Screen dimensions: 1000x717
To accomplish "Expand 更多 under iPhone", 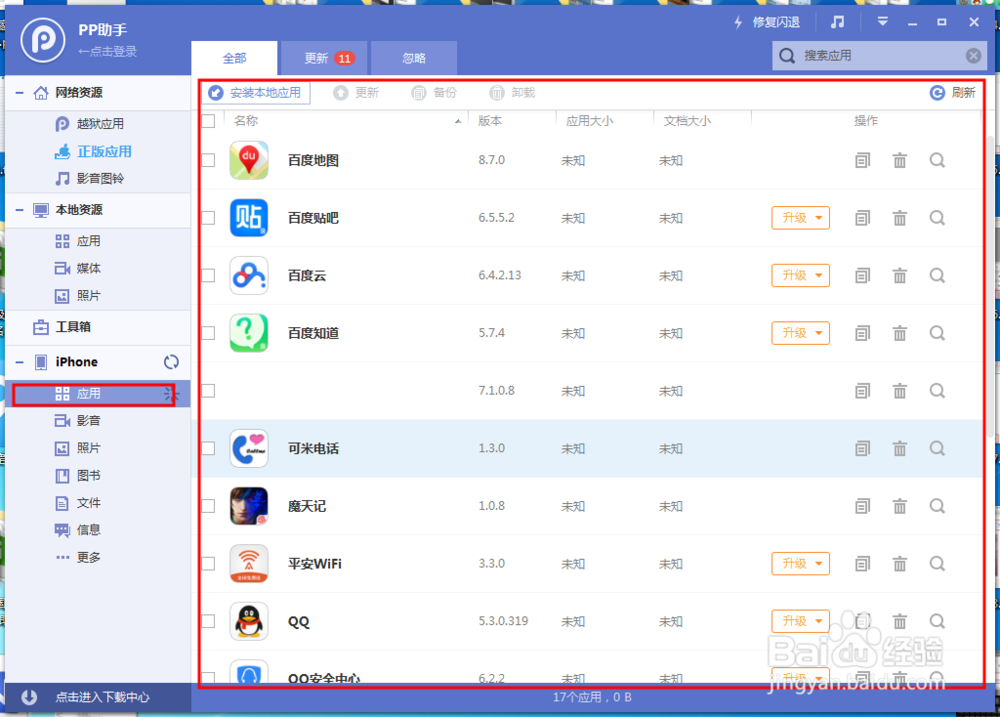I will (78, 558).
